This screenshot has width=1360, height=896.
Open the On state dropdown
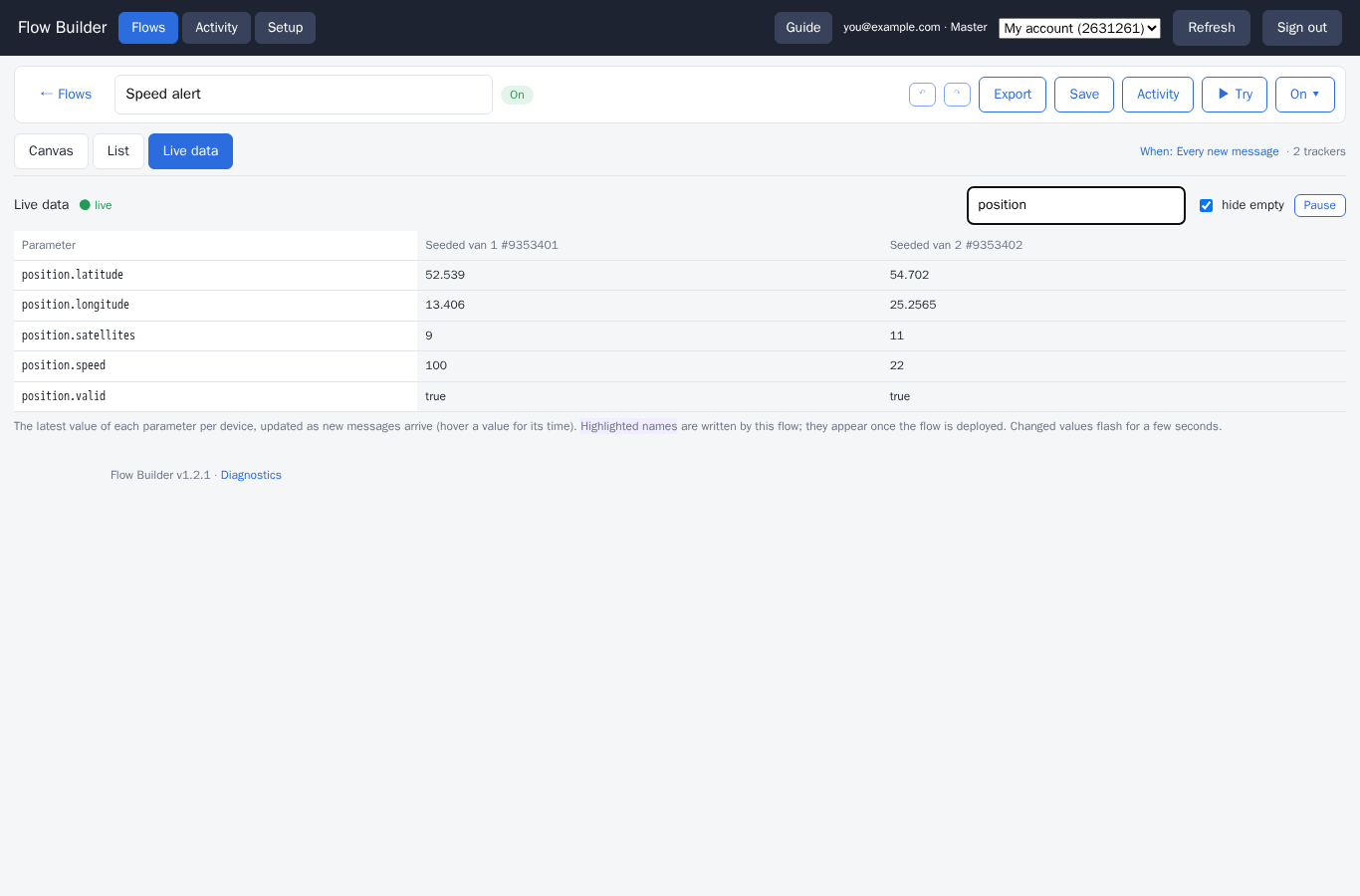[1304, 95]
